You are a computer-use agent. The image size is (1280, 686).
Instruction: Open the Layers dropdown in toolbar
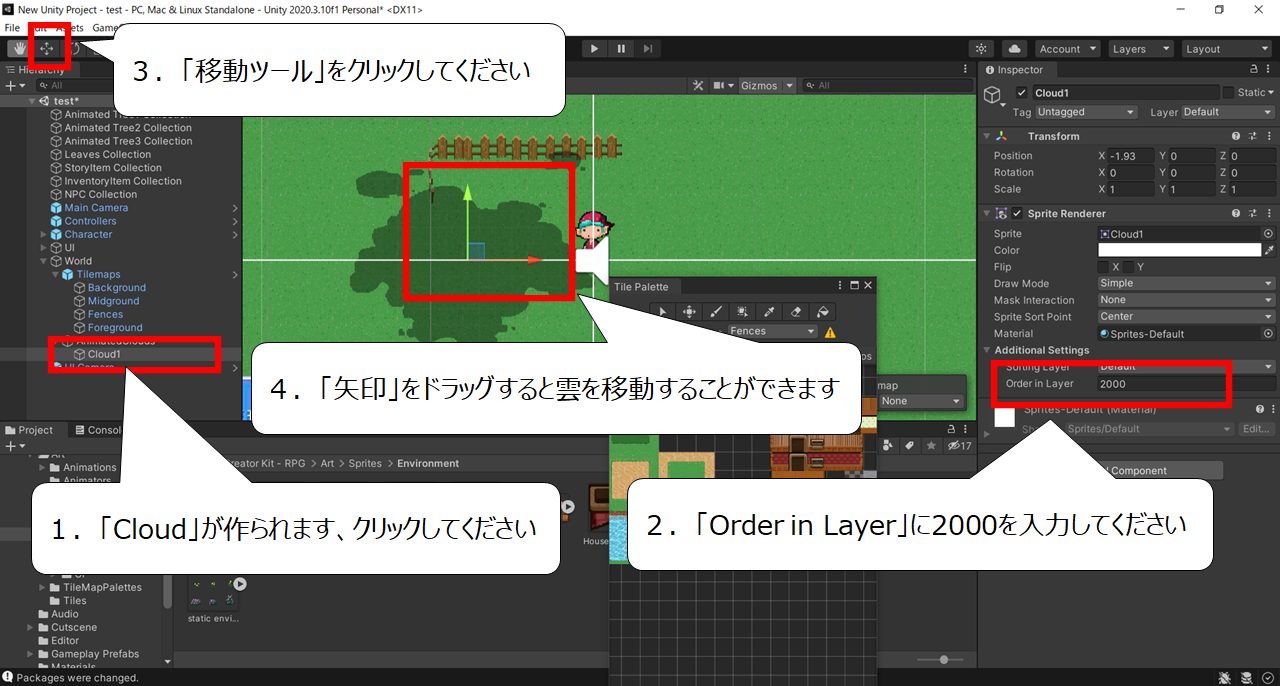click(x=1140, y=48)
